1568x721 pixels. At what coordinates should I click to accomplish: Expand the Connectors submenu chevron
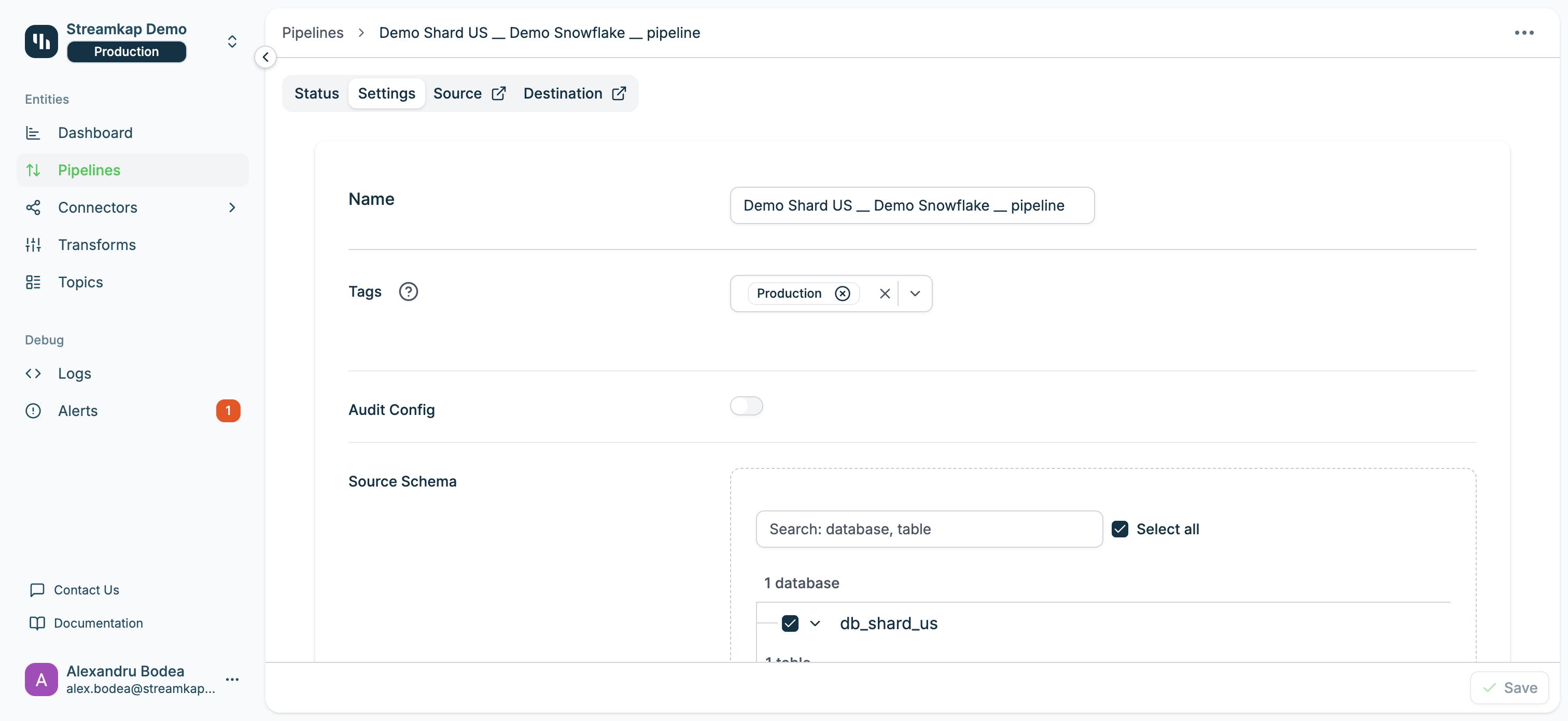pyautogui.click(x=232, y=207)
